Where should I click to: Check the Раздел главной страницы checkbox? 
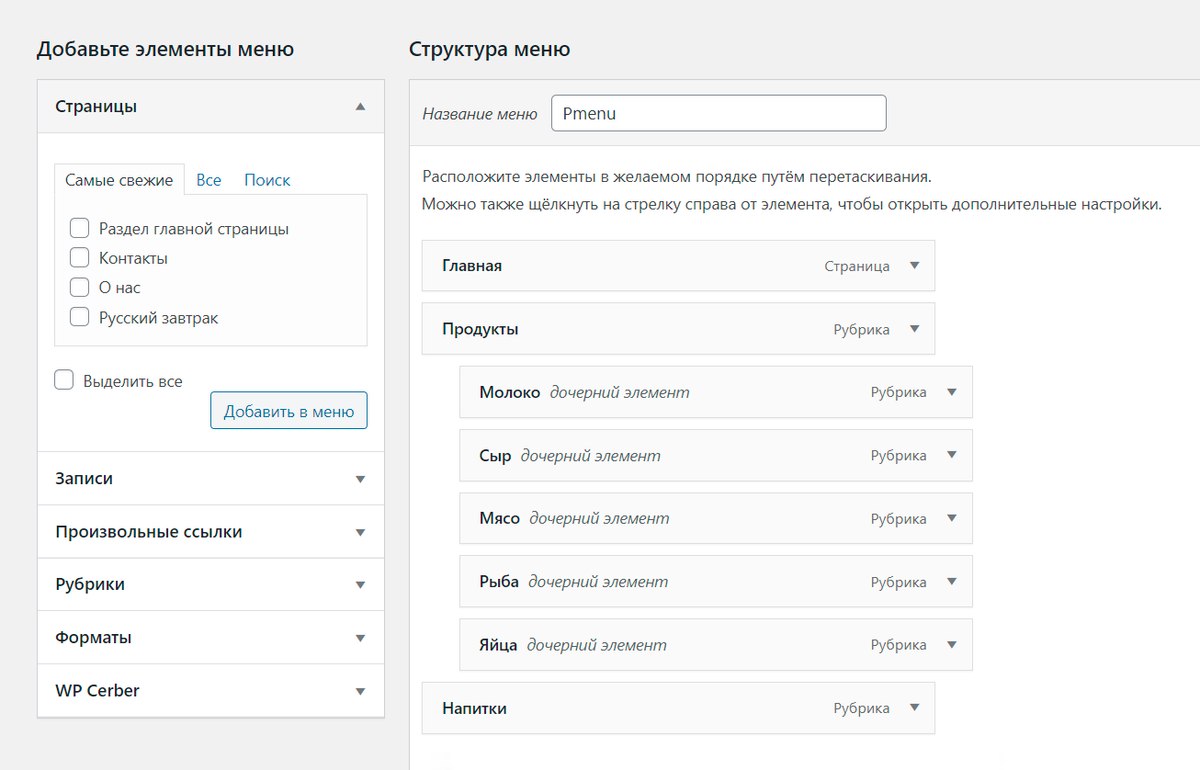[80, 229]
